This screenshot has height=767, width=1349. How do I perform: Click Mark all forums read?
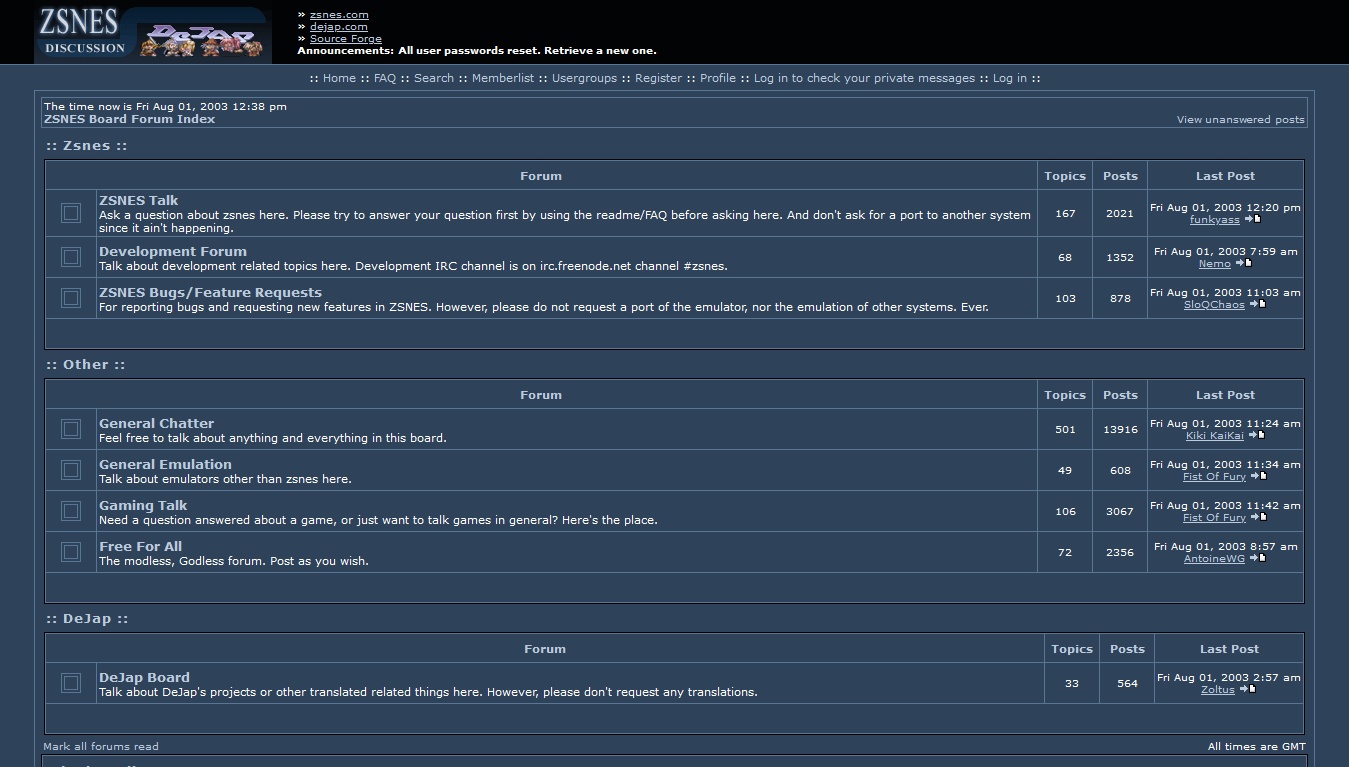pos(100,746)
